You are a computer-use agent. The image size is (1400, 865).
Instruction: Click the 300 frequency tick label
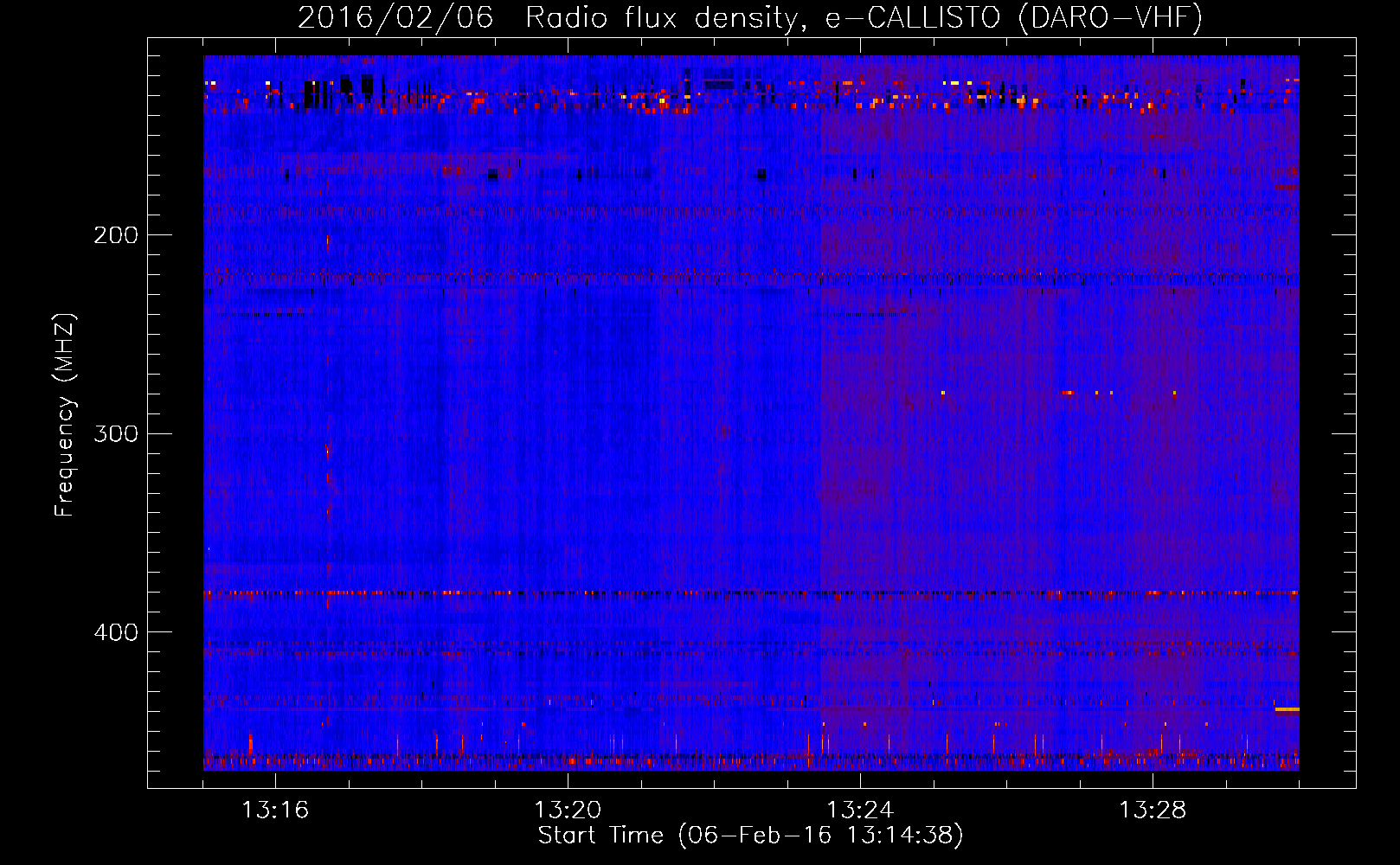click(116, 433)
